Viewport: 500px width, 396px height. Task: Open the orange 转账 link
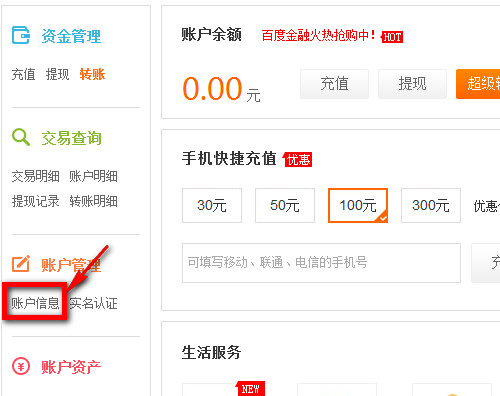coord(92,74)
